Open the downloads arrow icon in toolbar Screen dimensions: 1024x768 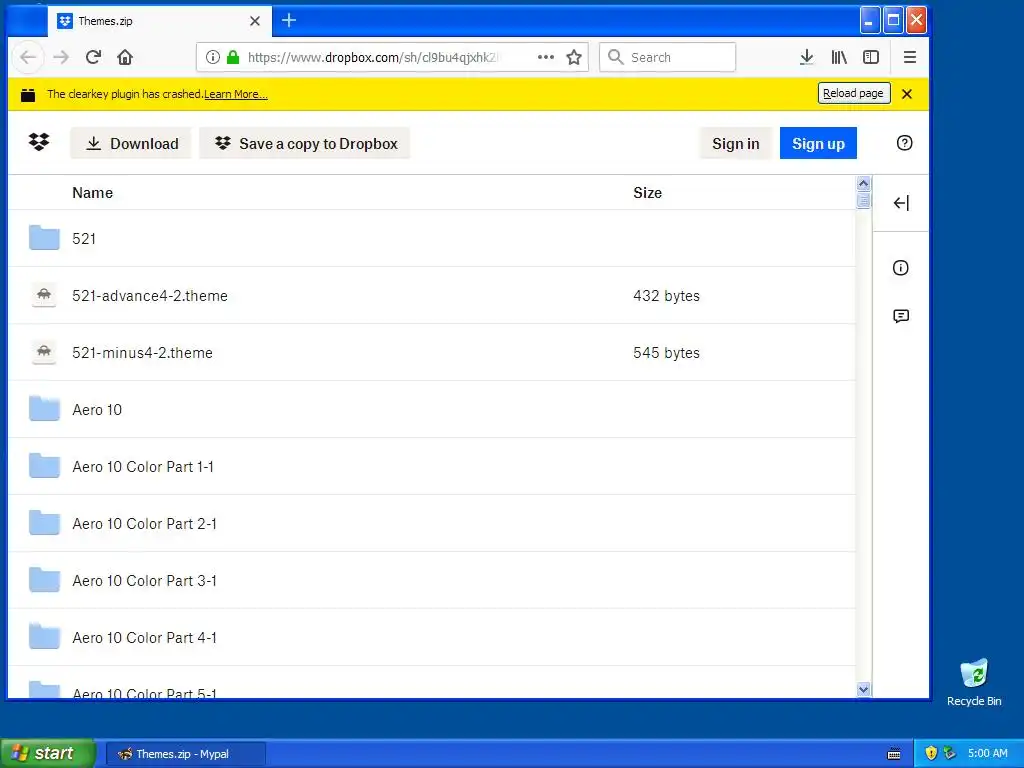[x=807, y=57]
